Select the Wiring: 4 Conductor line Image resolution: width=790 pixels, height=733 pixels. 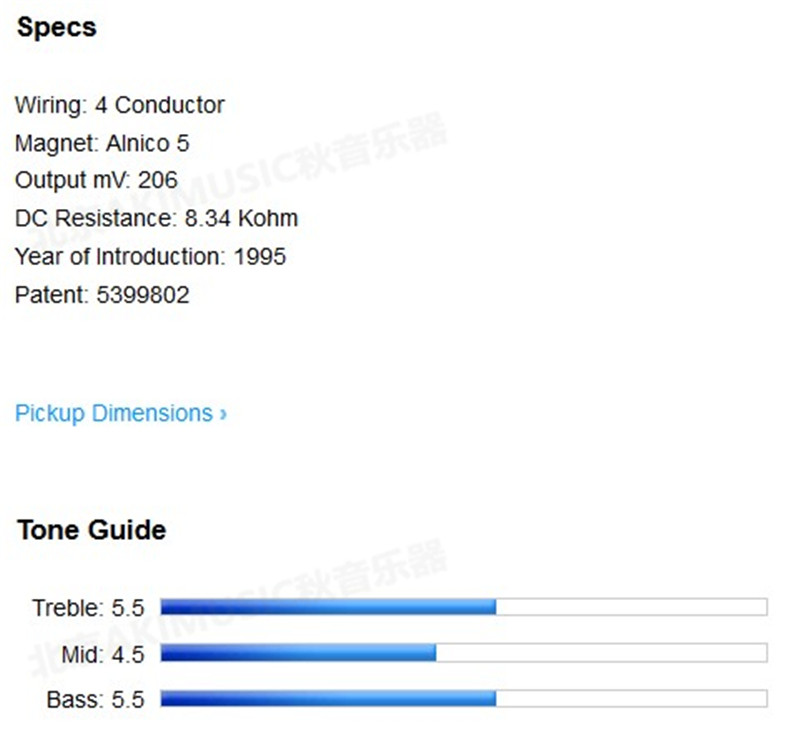point(120,105)
